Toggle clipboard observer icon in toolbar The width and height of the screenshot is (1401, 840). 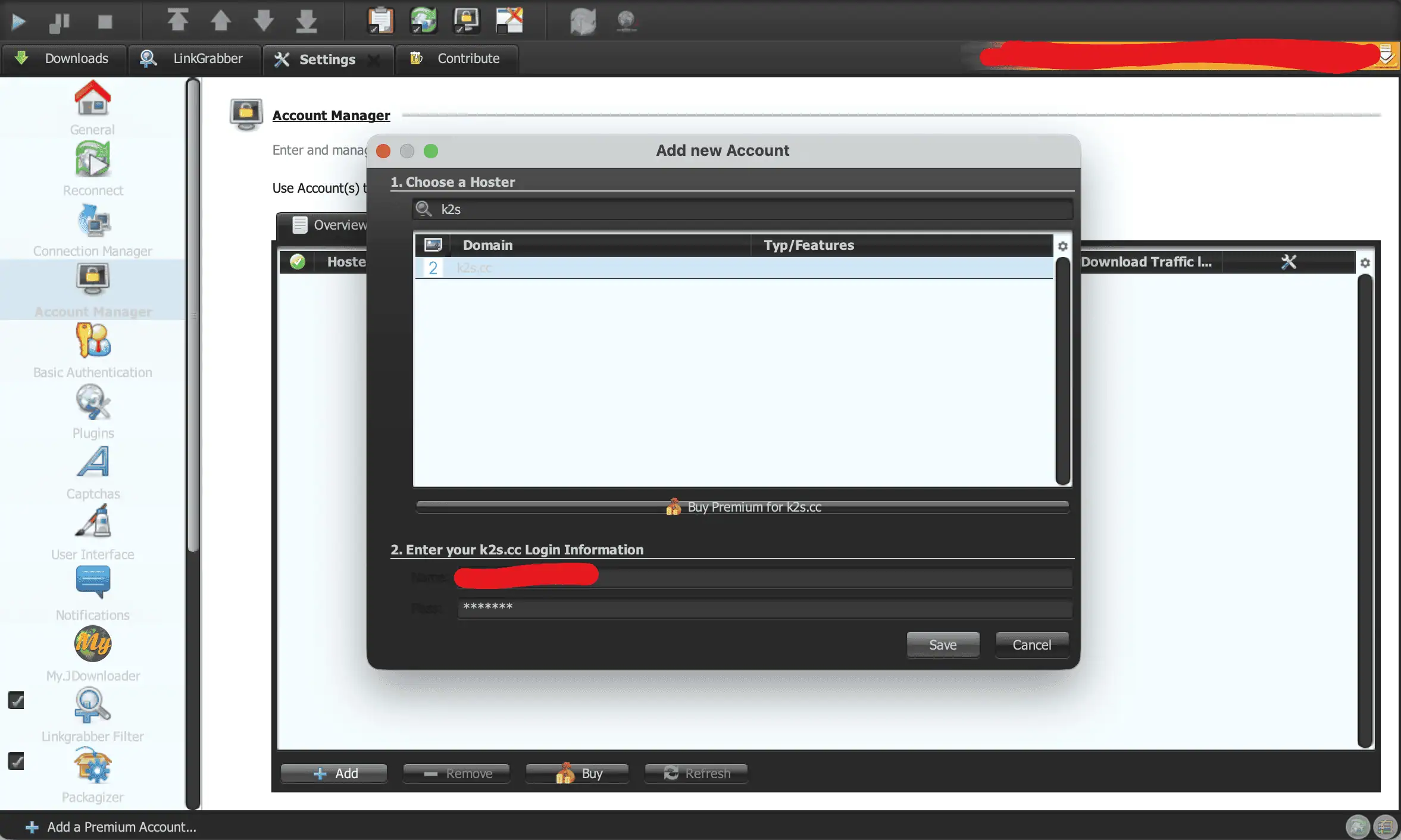(380, 21)
